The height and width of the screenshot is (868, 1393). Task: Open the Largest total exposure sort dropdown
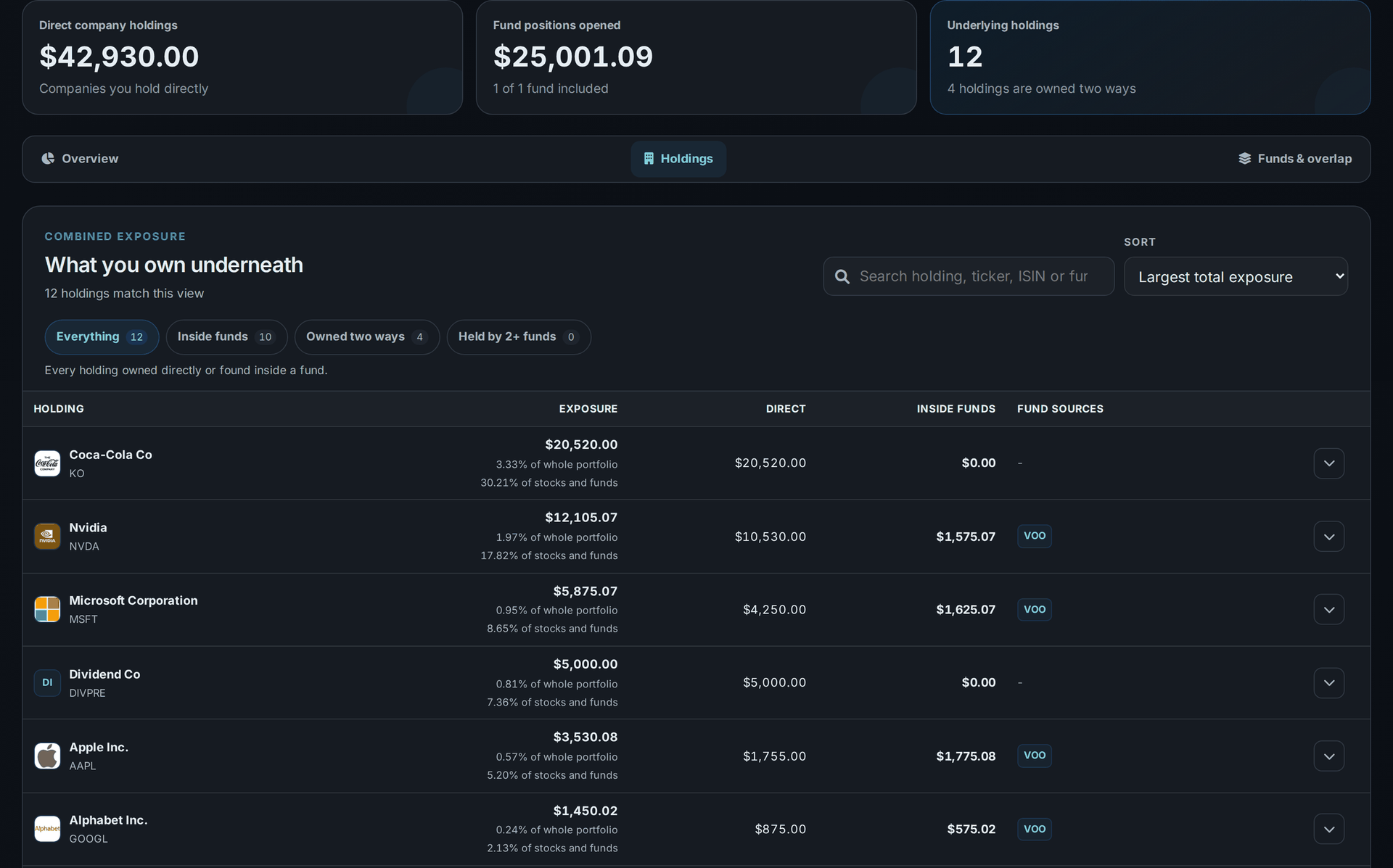pyautogui.click(x=1236, y=276)
